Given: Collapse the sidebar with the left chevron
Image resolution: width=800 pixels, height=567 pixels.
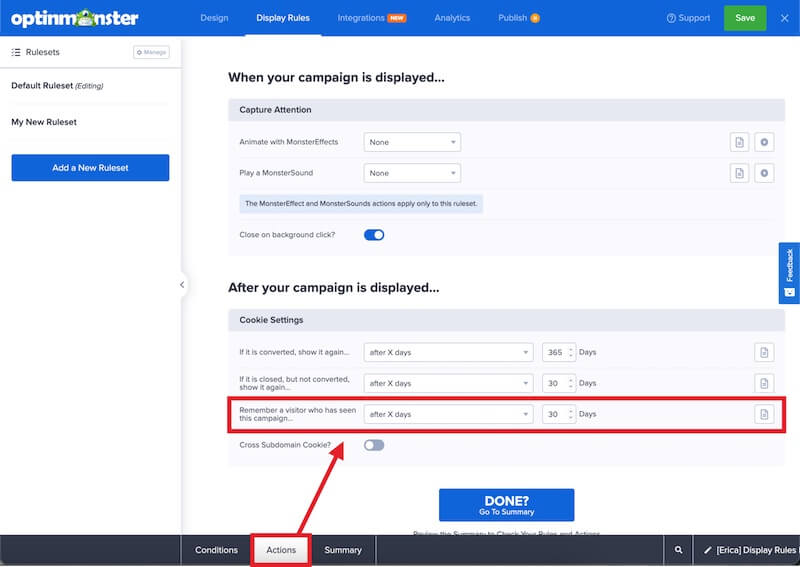Looking at the screenshot, I should [x=182, y=285].
